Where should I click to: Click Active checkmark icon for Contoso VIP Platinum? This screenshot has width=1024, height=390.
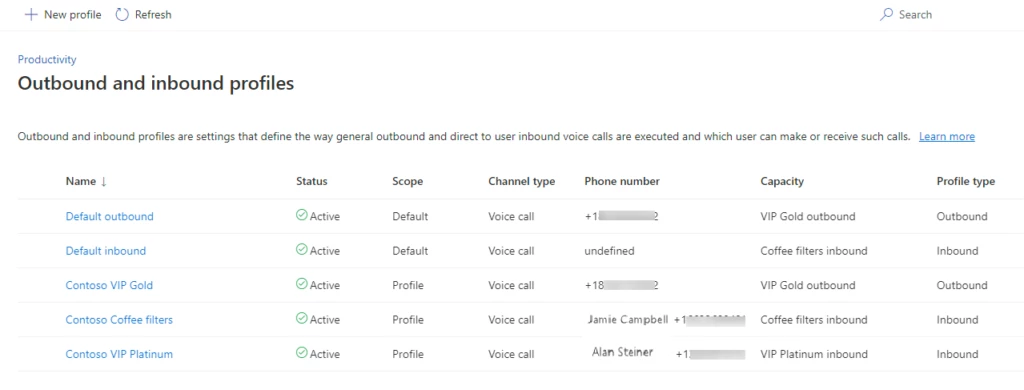pyautogui.click(x=302, y=353)
